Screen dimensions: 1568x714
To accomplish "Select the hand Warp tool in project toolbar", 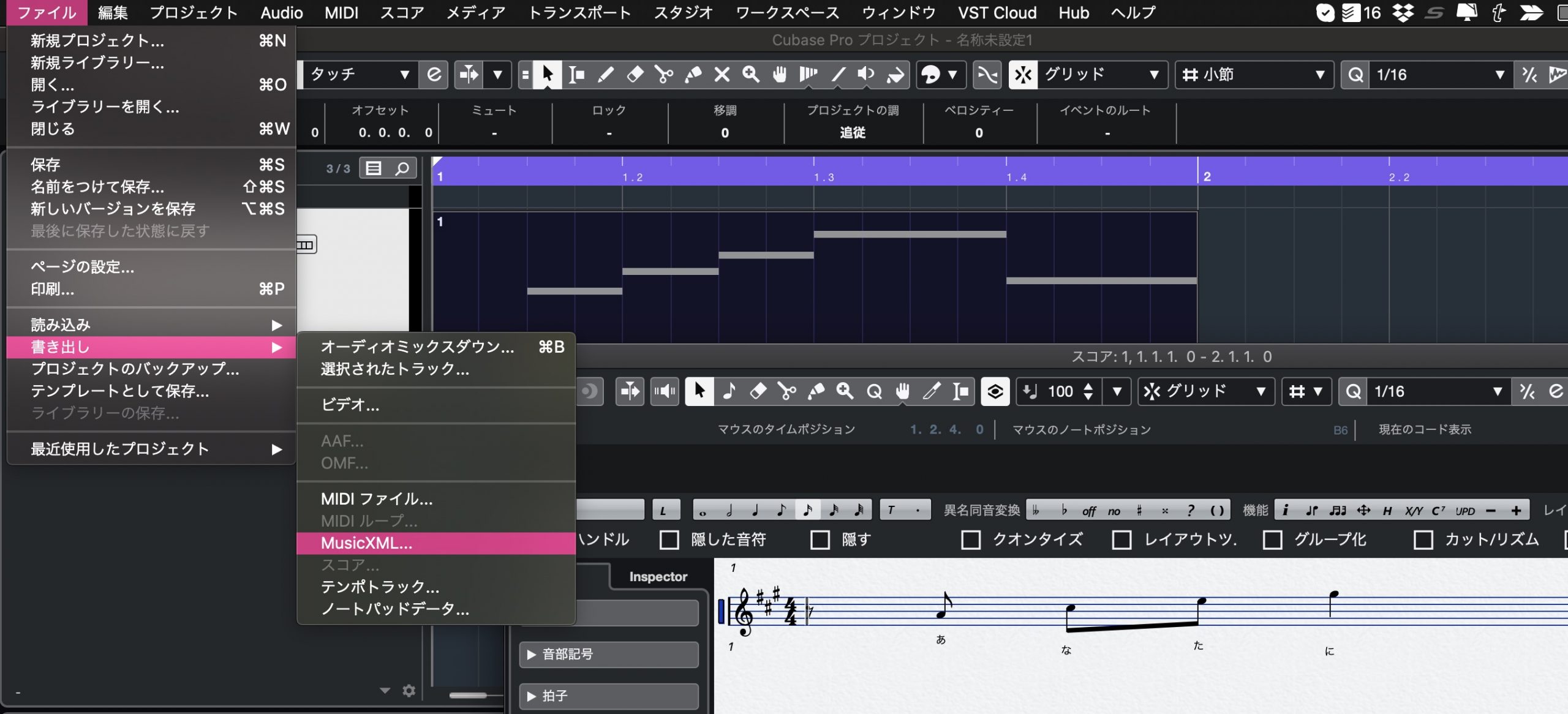I will pyautogui.click(x=779, y=75).
